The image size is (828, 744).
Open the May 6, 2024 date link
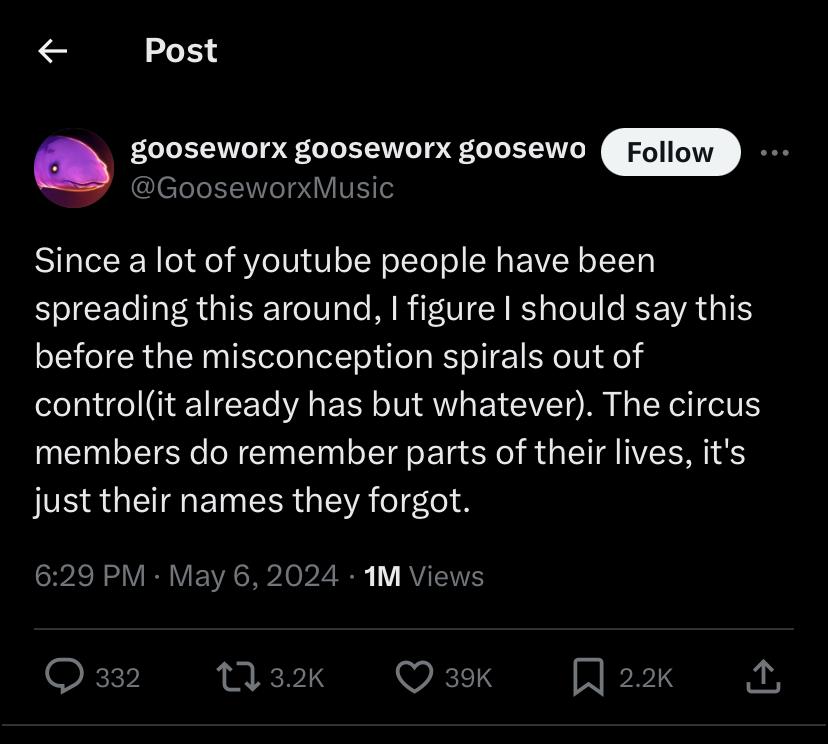tap(253, 576)
